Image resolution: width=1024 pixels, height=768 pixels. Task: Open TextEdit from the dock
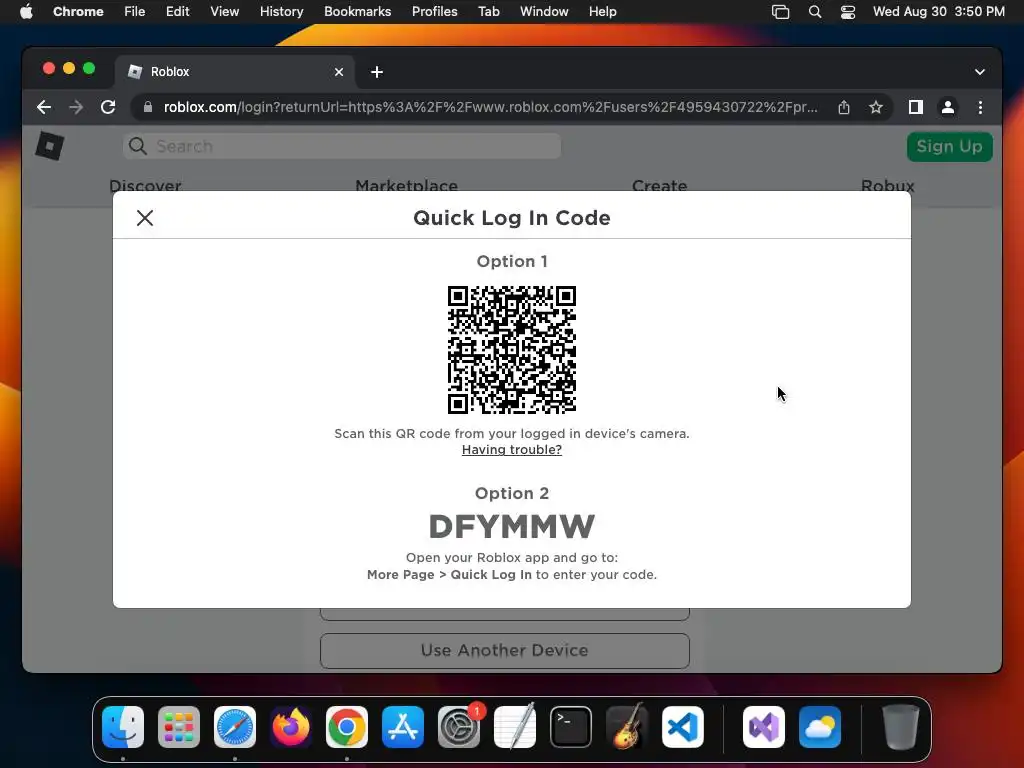515,727
